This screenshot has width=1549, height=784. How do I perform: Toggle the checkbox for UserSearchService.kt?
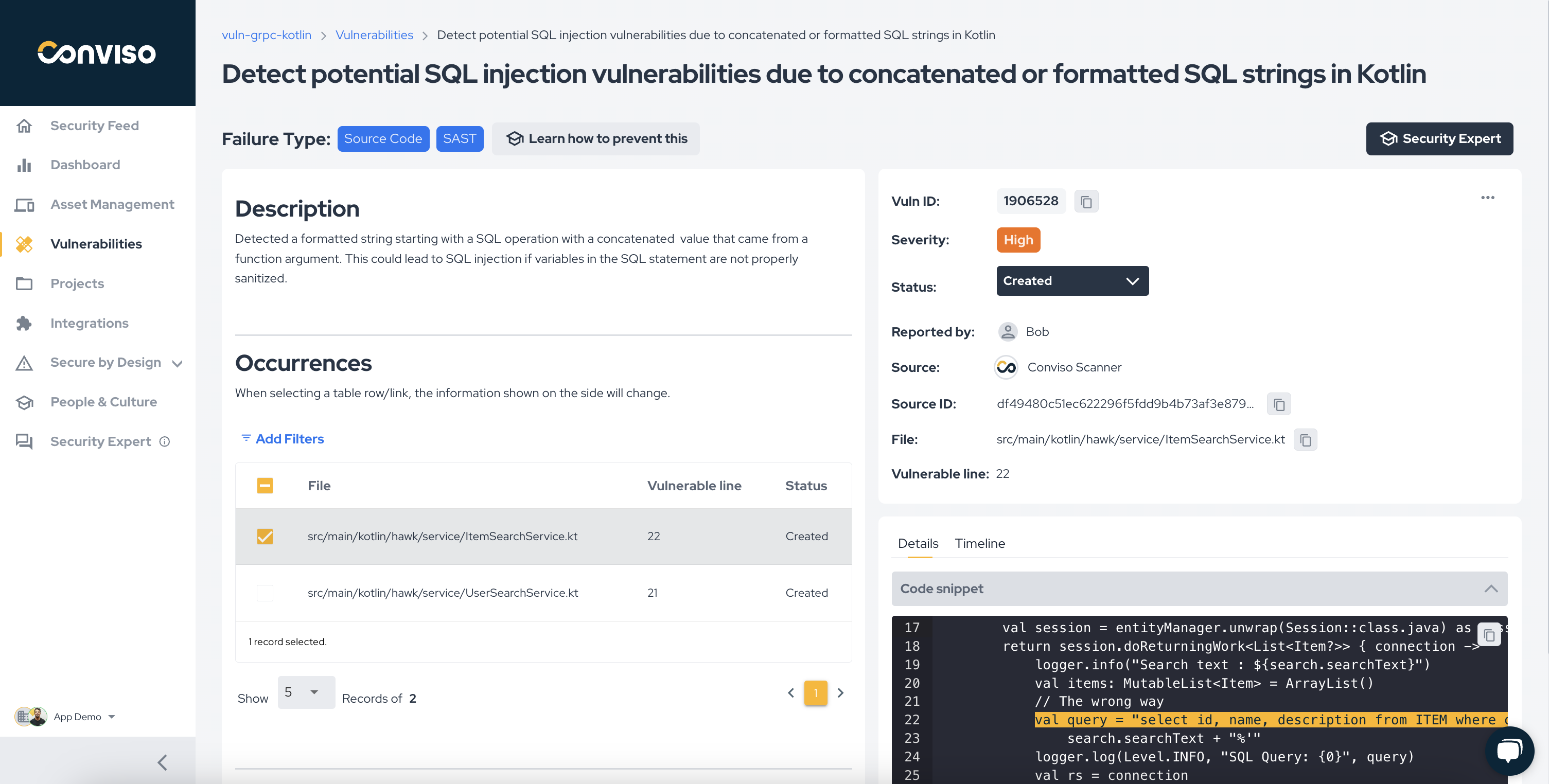coord(264,592)
